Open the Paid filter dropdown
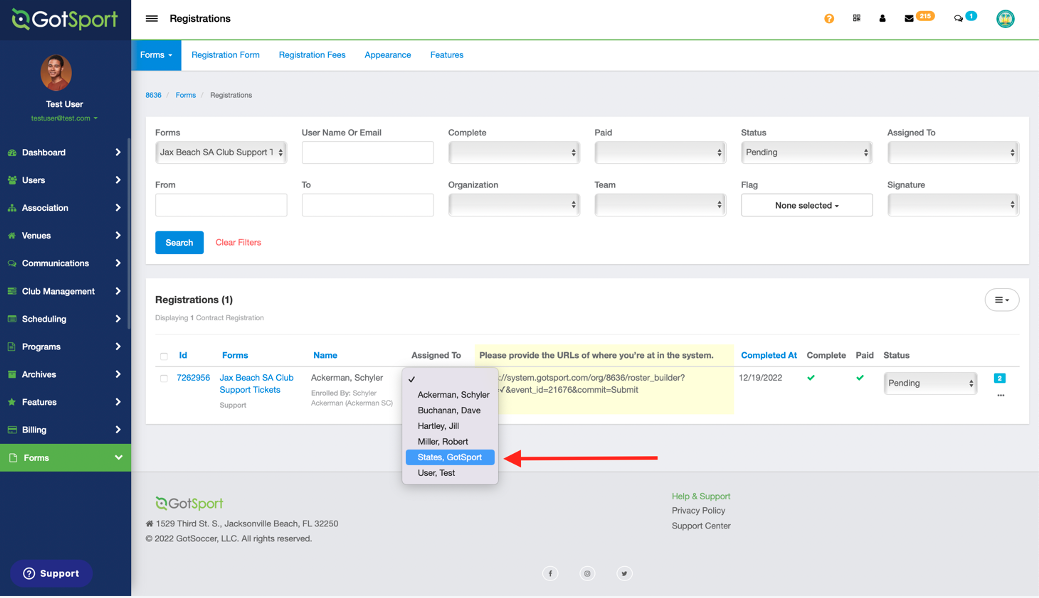Viewport: 1039px width, 598px height. point(660,152)
